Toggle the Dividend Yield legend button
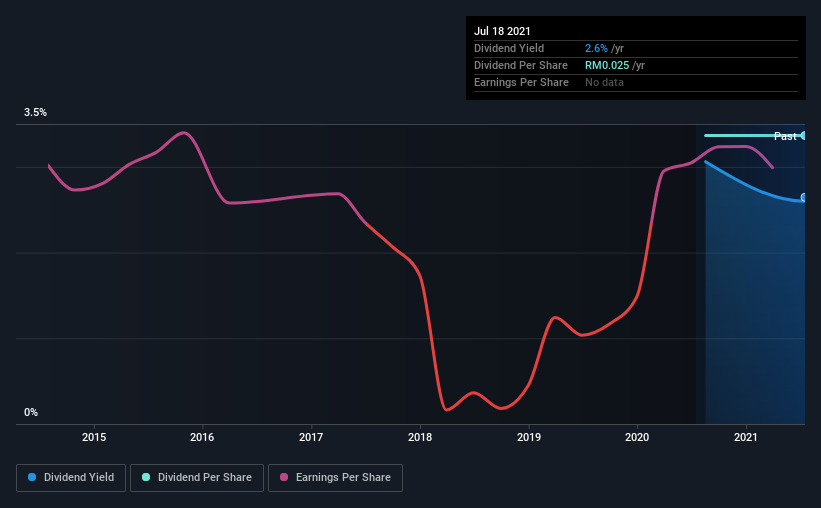The height and width of the screenshot is (508, 821). pos(71,478)
